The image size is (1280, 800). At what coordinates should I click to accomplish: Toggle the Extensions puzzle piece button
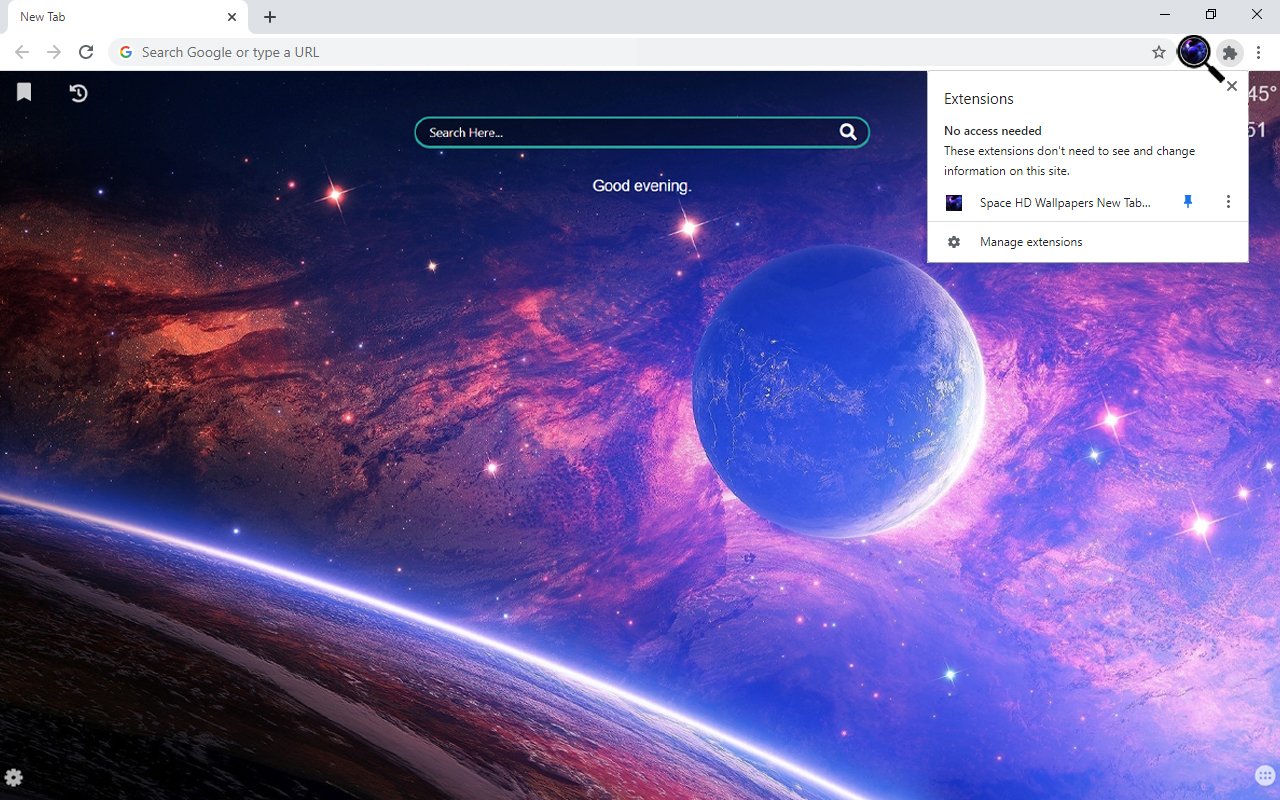click(x=1230, y=52)
